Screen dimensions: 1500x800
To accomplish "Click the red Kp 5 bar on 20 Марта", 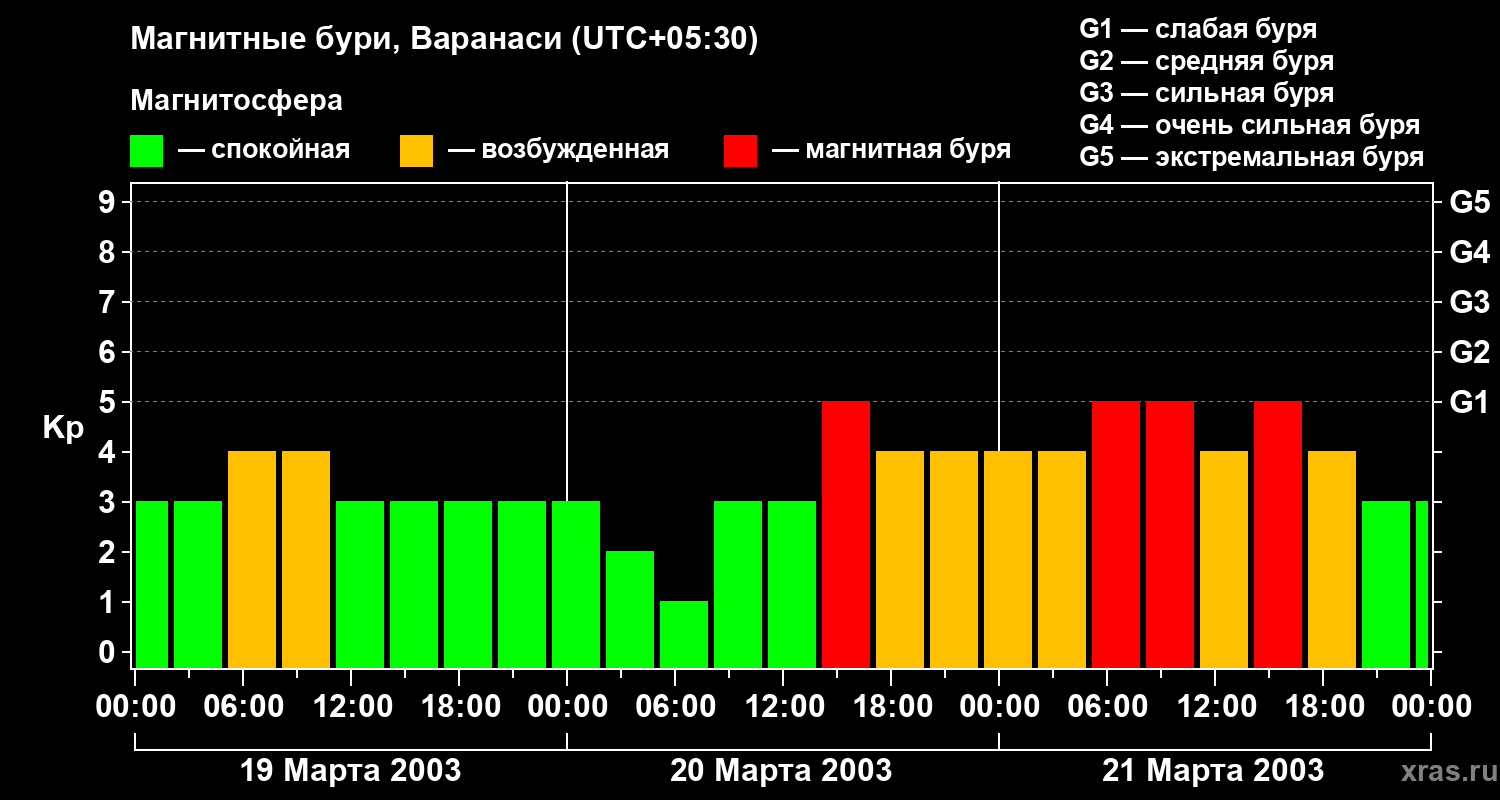I will click(x=846, y=535).
